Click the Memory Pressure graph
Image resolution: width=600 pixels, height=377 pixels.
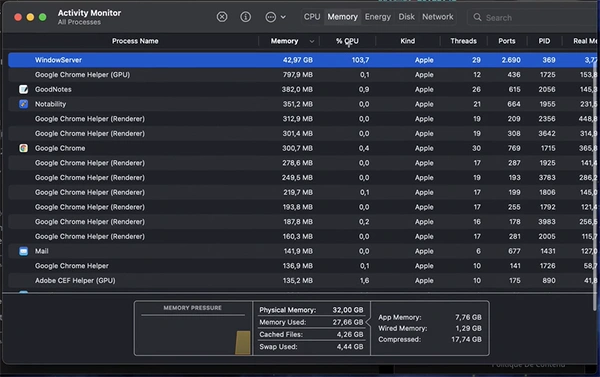[193, 328]
